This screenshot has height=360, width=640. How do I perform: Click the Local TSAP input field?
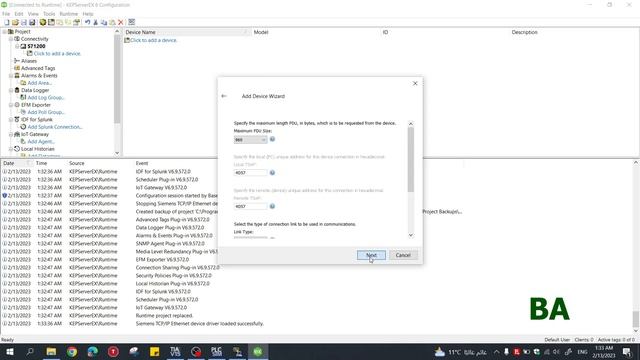[250, 173]
